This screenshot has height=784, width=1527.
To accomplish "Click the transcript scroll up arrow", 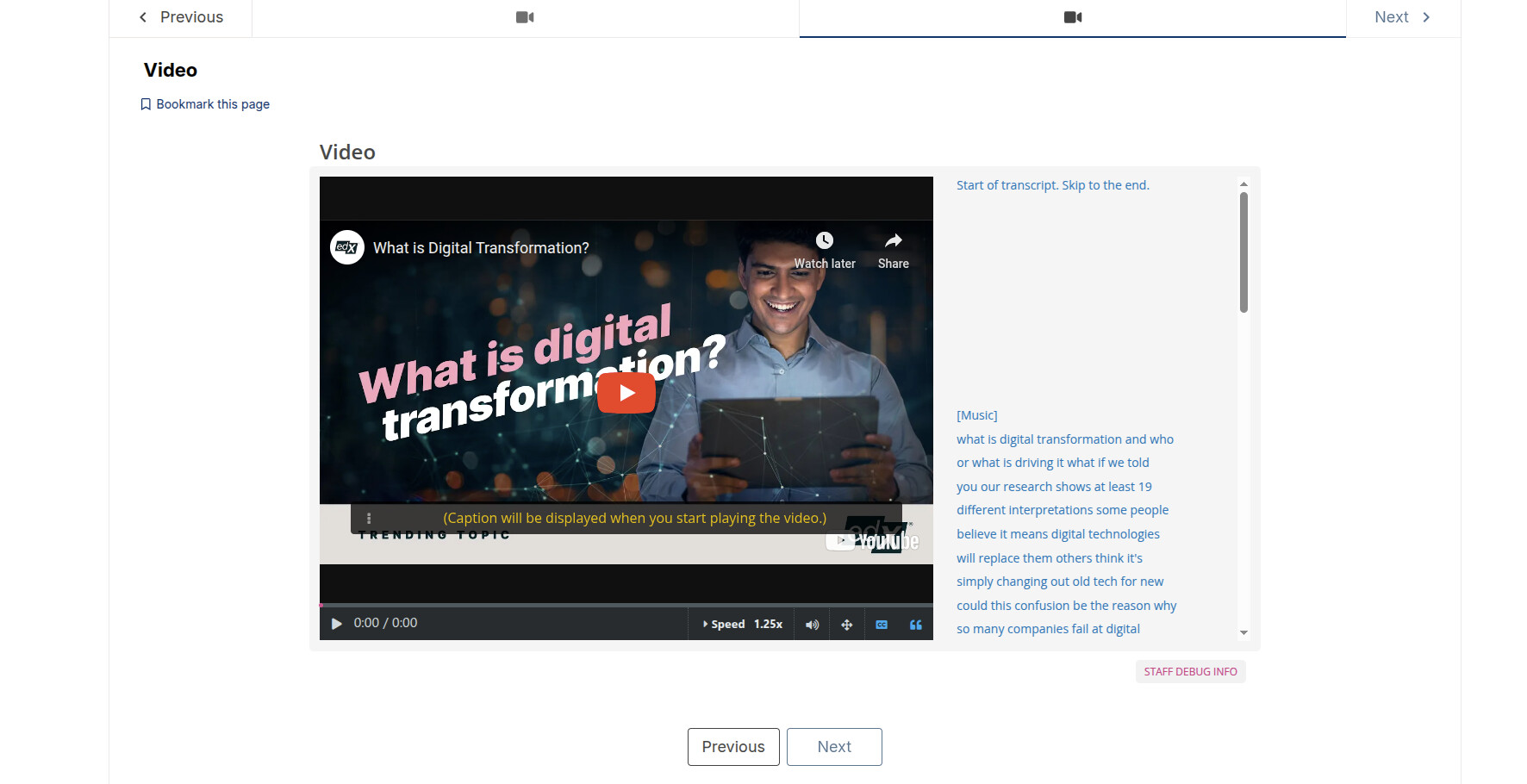I will [x=1243, y=184].
